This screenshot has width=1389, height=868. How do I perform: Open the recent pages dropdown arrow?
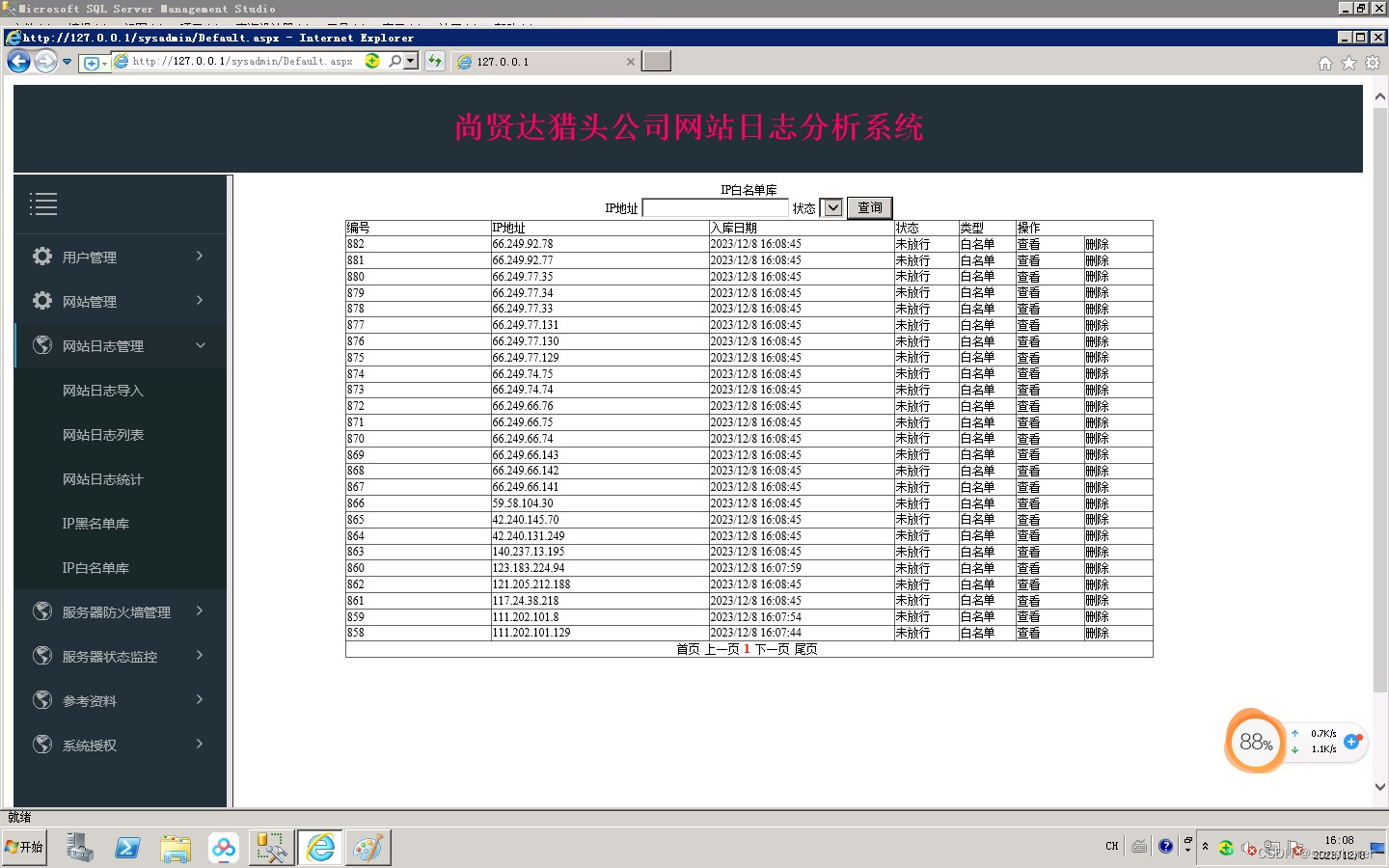67,62
